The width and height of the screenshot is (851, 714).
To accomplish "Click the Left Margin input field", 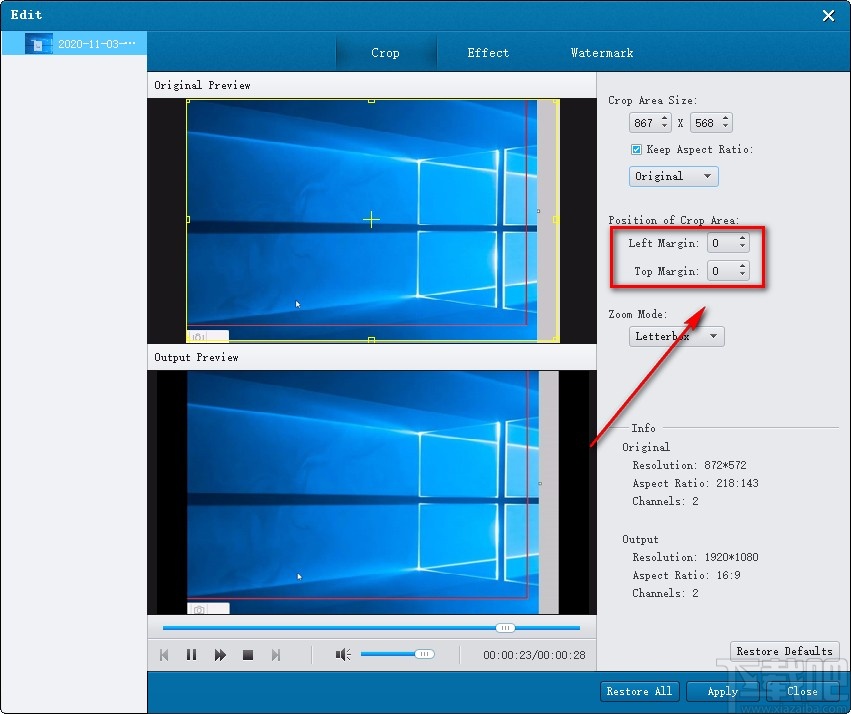I will [722, 243].
